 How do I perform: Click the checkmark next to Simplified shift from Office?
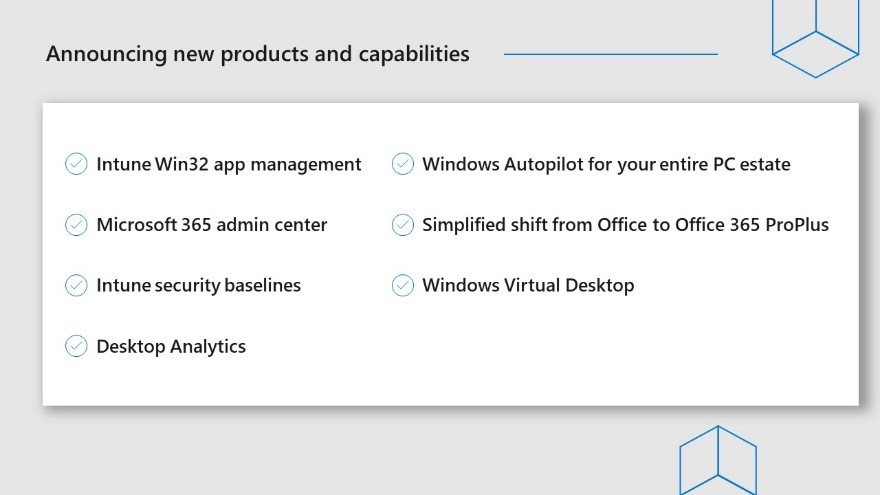[402, 225]
